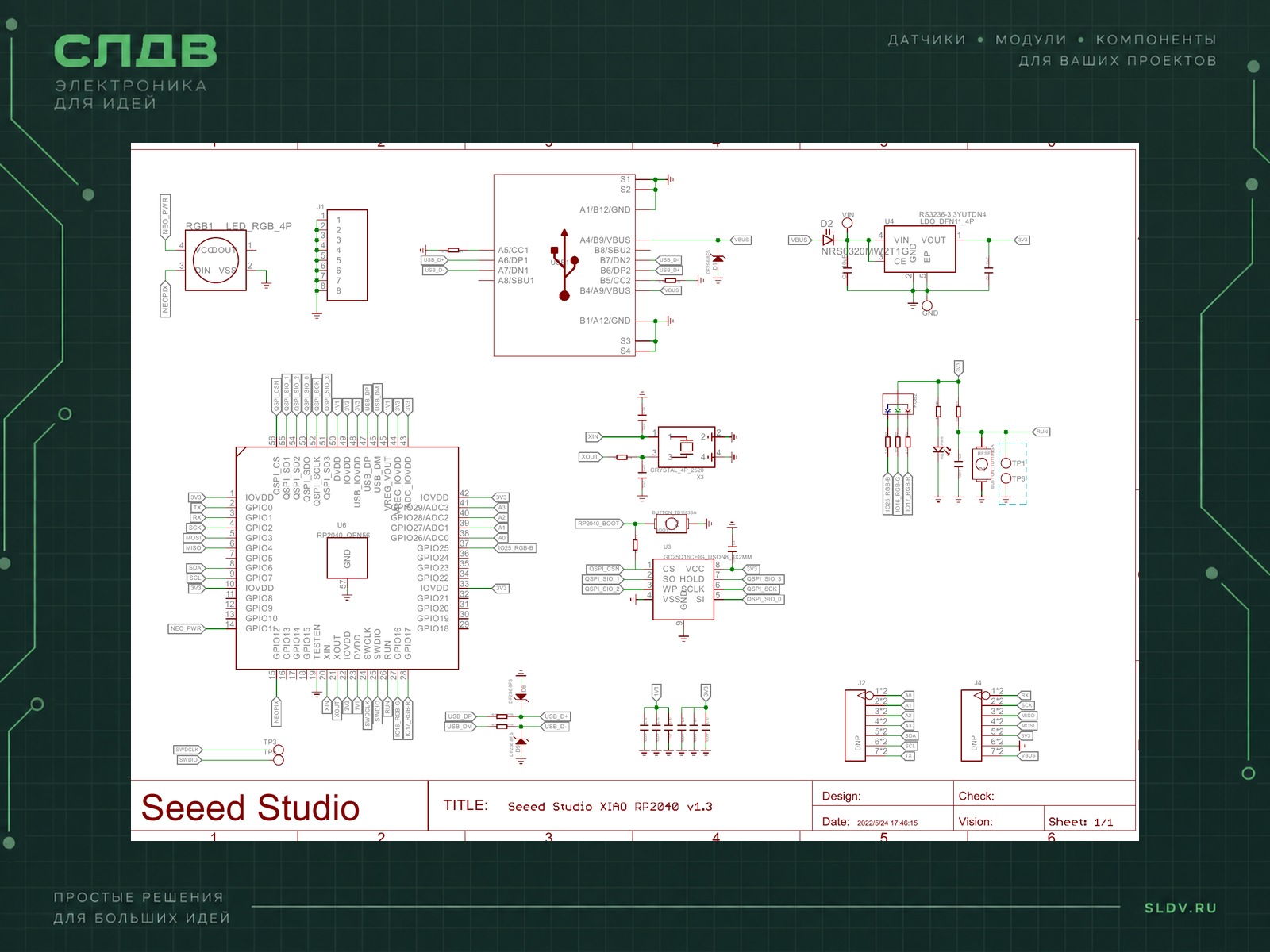This screenshot has width=1270, height=952.
Task: Click the 'Seeed Studio XIAO RP2040 v1.3' title
Action: 610,807
